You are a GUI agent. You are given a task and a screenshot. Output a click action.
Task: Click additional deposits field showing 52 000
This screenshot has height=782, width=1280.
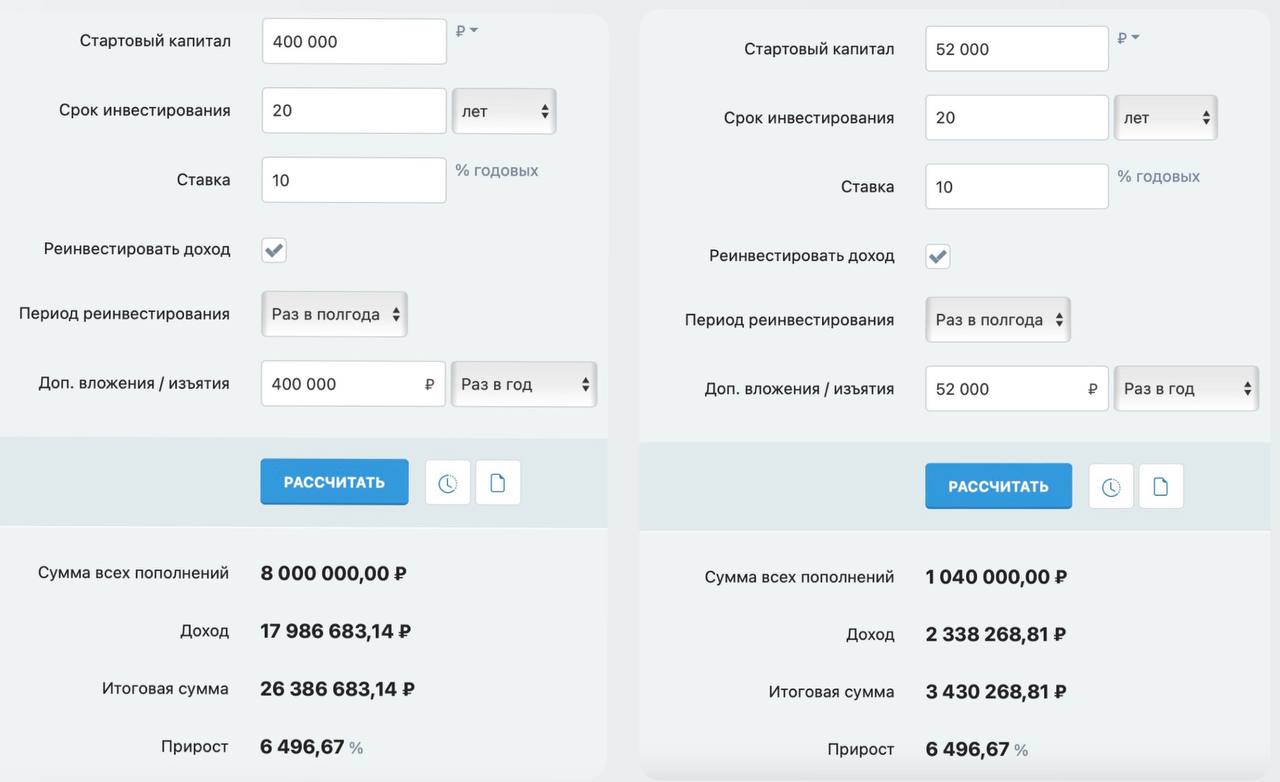coord(1008,389)
